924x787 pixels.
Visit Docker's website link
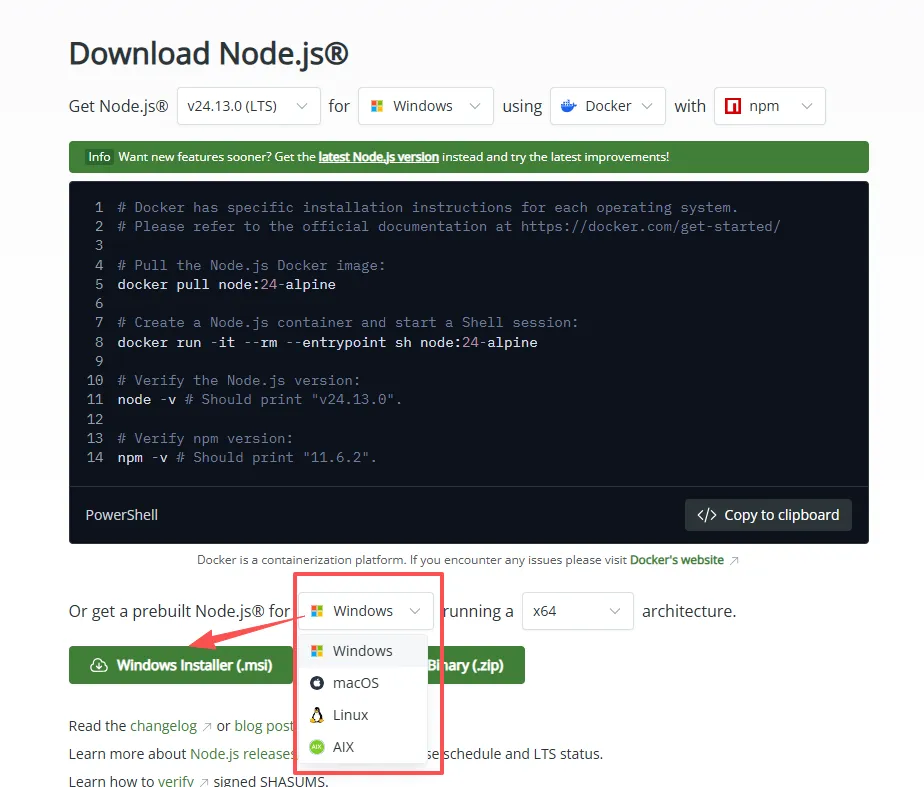point(676,560)
